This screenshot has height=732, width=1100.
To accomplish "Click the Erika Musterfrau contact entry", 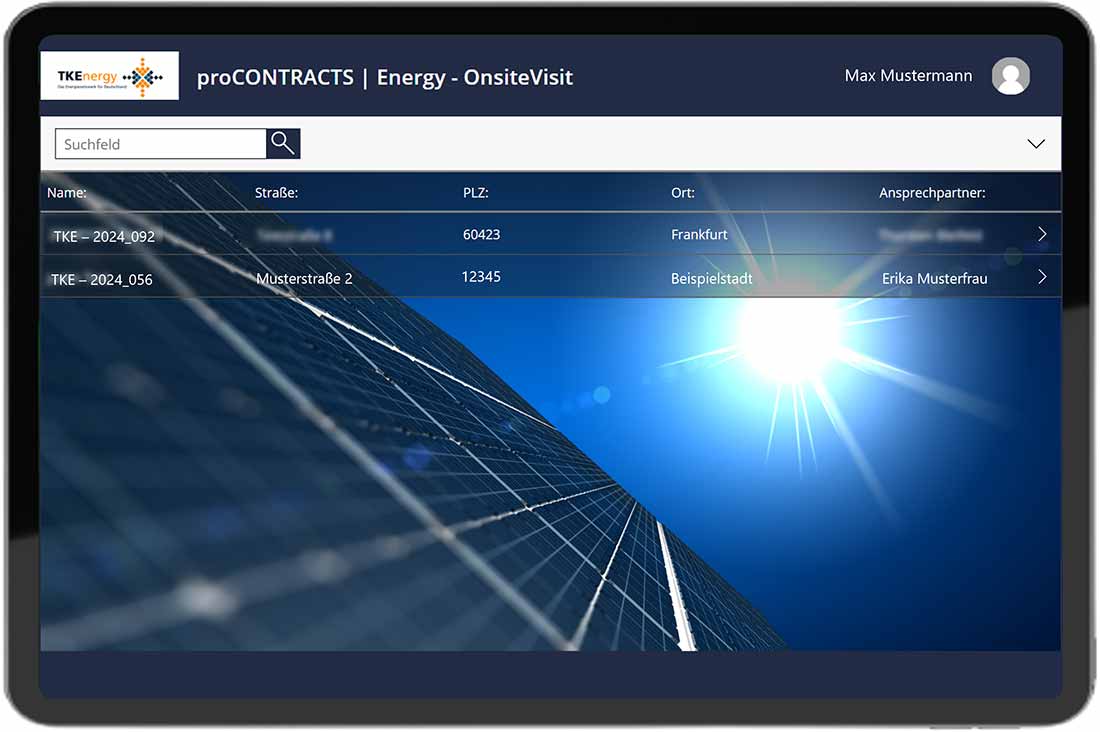I will pos(934,278).
